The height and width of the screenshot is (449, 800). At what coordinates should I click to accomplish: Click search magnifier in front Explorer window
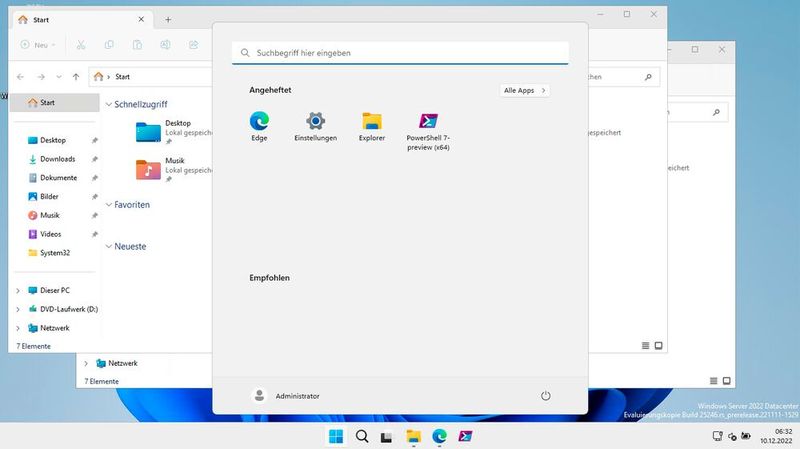pos(648,77)
